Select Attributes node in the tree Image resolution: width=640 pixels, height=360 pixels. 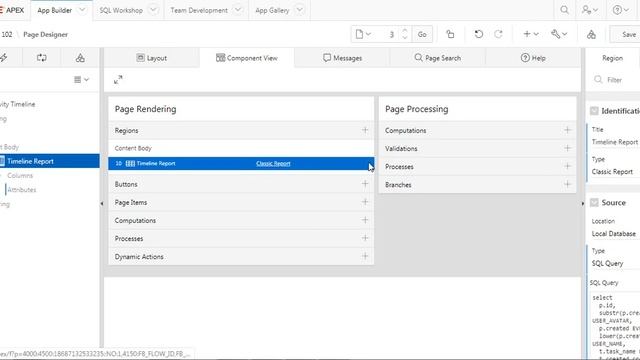[22, 190]
